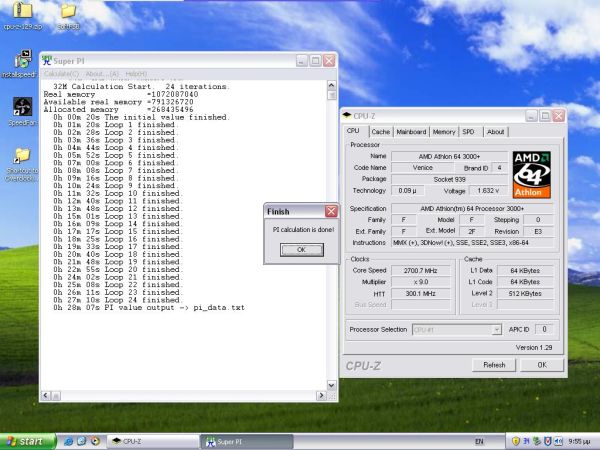Click OK in the Finish dialog
Image resolution: width=600 pixels, height=450 pixels.
[x=302, y=250]
